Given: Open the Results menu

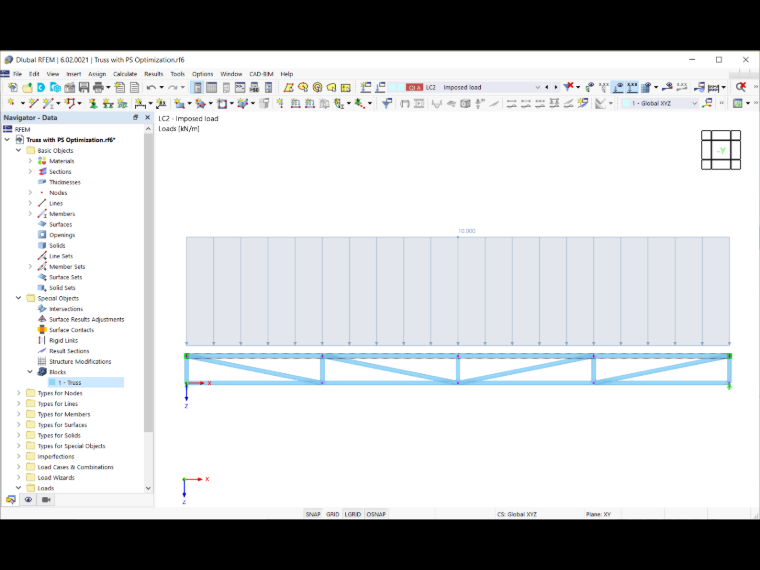Looking at the screenshot, I should coord(154,74).
